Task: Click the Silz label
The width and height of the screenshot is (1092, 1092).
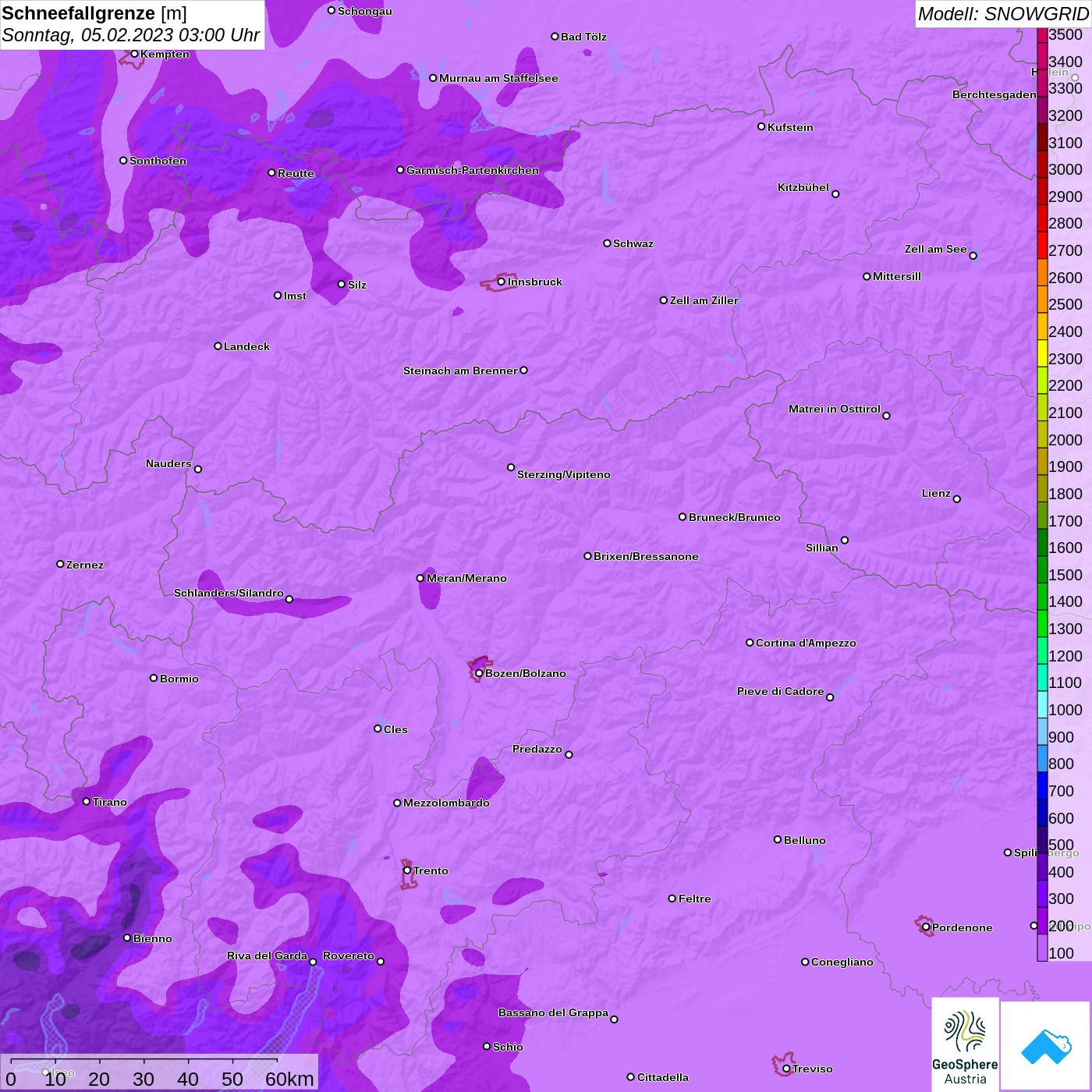Action: [x=357, y=285]
